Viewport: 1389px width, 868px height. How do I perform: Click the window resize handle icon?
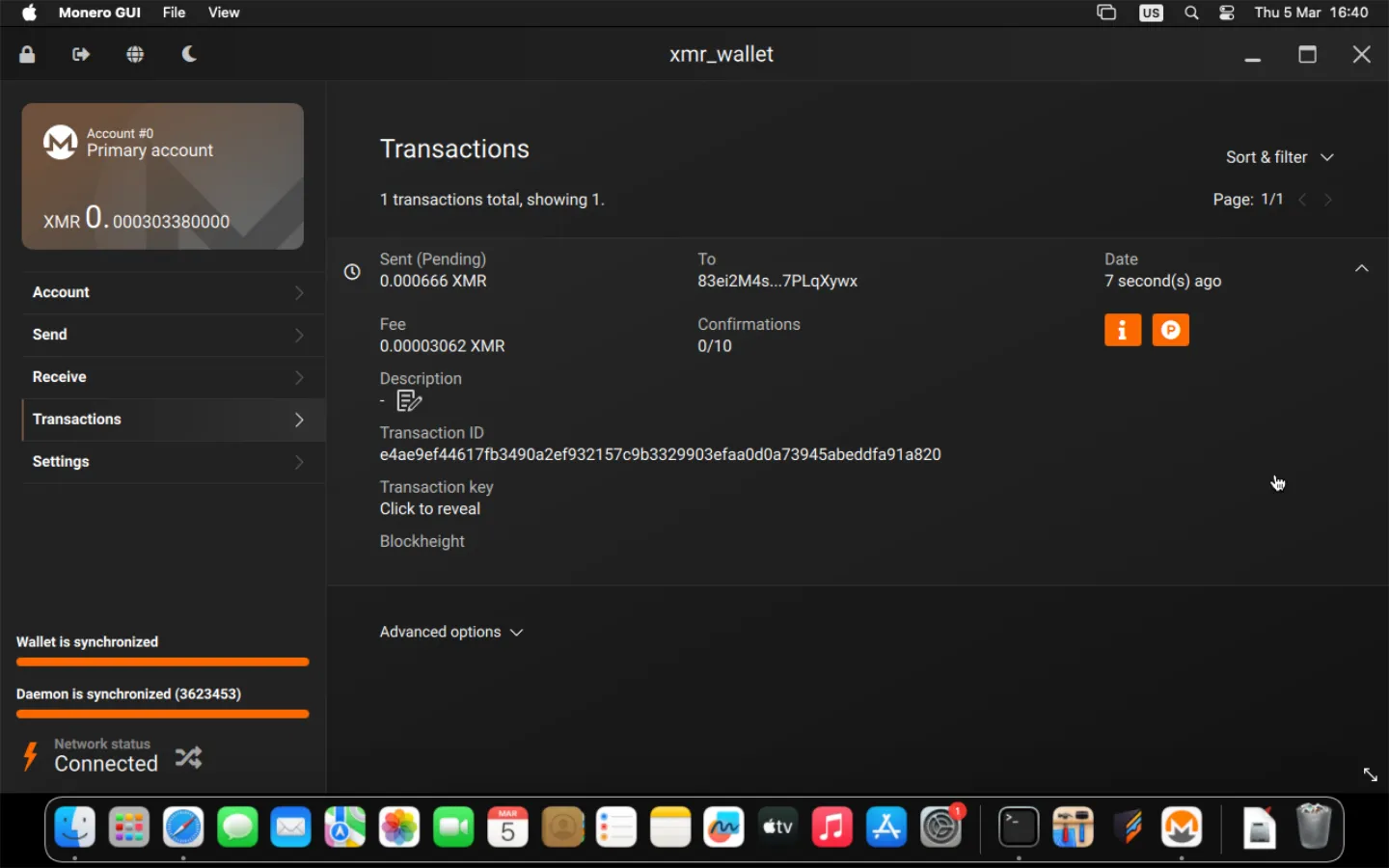(1370, 774)
